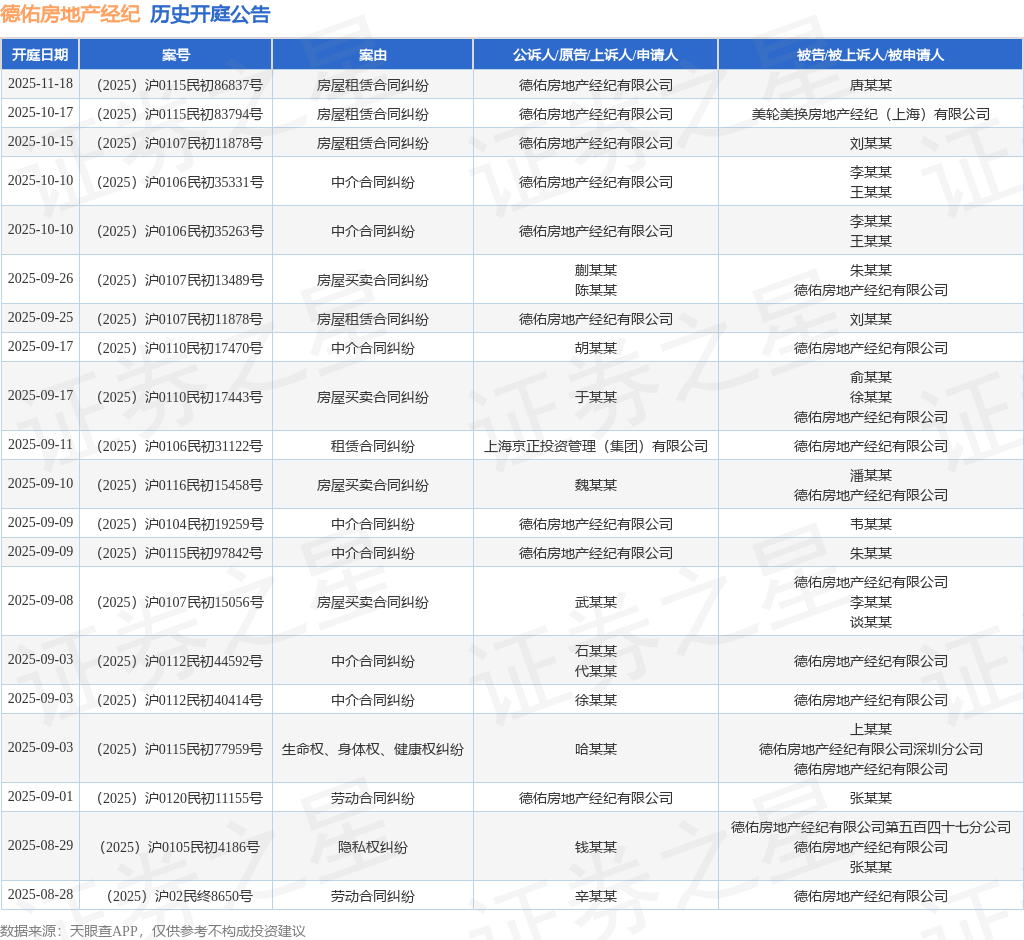1024x940 pixels.
Task: Click the date 2025-09-01
Action: click(x=40, y=797)
